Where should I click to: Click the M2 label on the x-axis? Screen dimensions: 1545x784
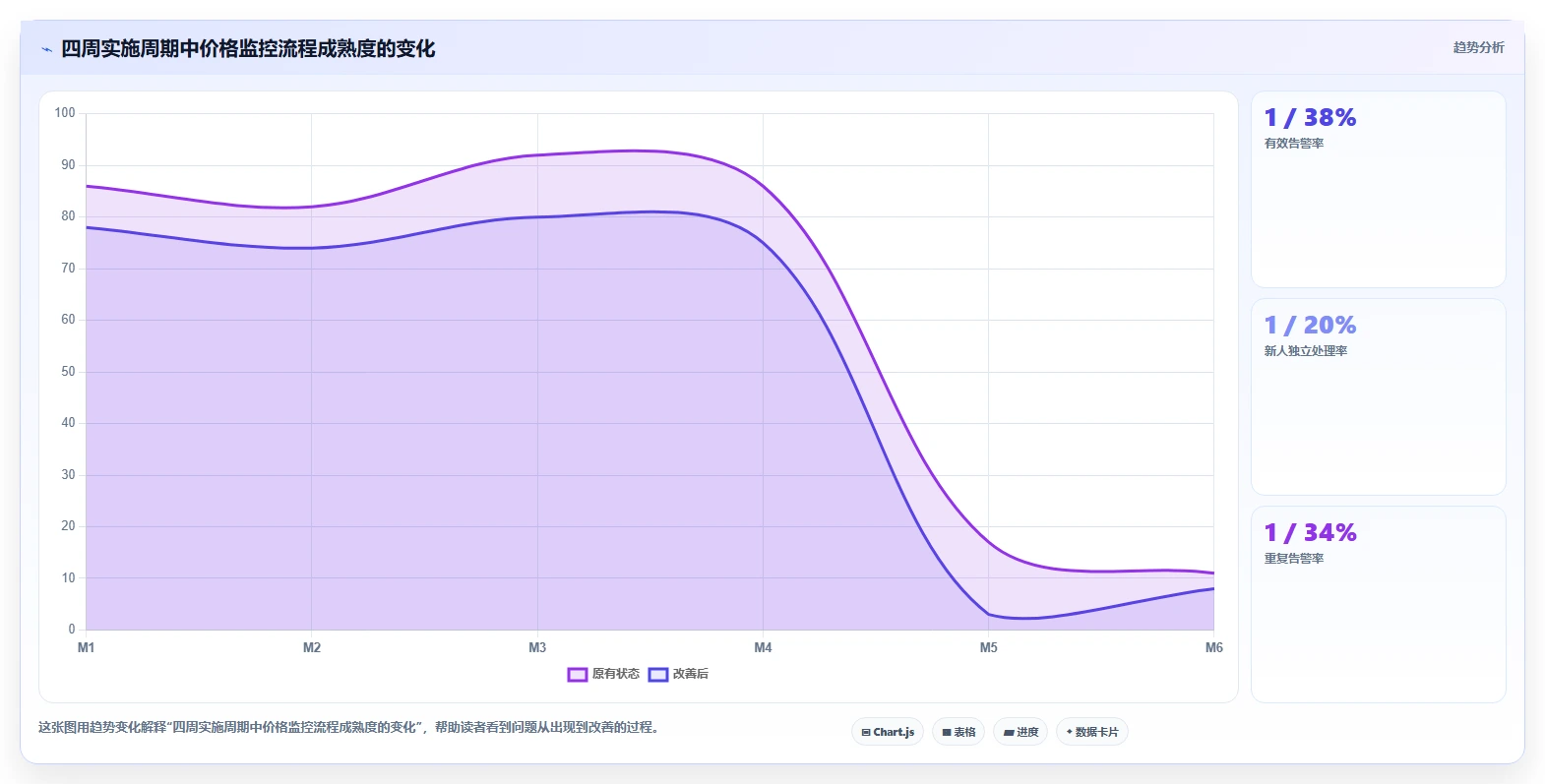point(312,647)
